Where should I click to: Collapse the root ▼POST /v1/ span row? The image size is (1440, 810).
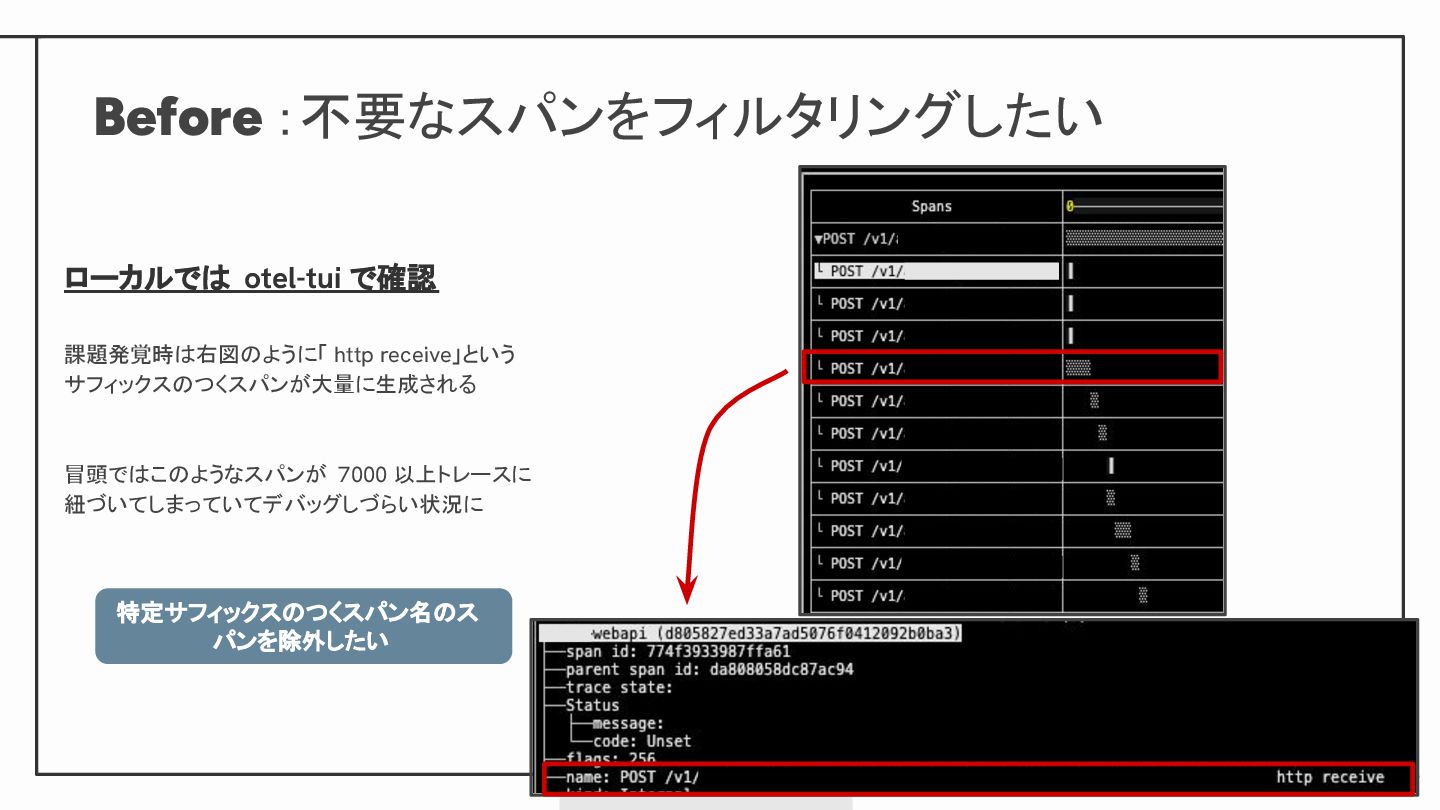(x=936, y=239)
